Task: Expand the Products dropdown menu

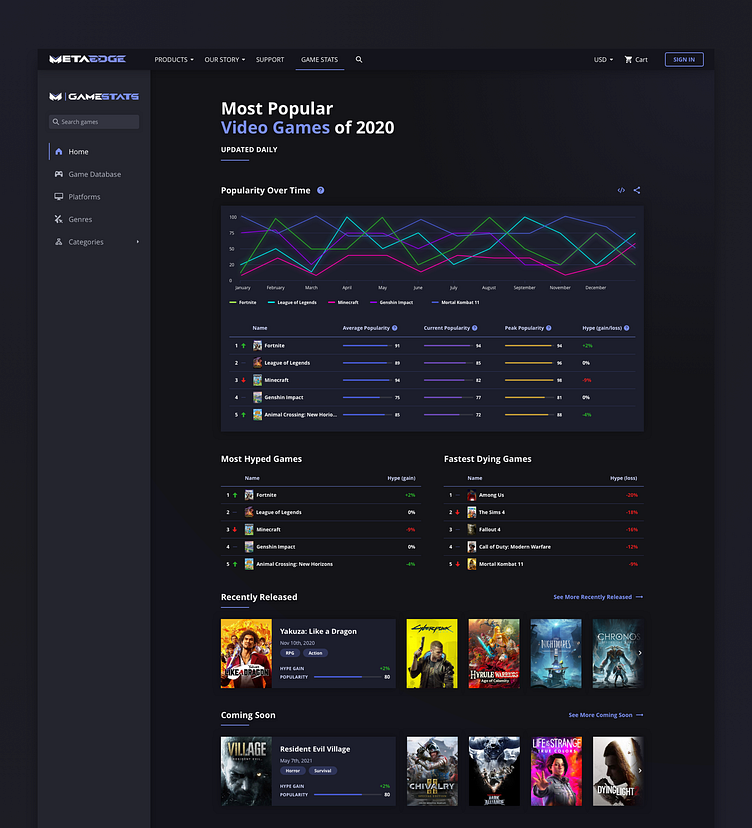Action: click(174, 60)
